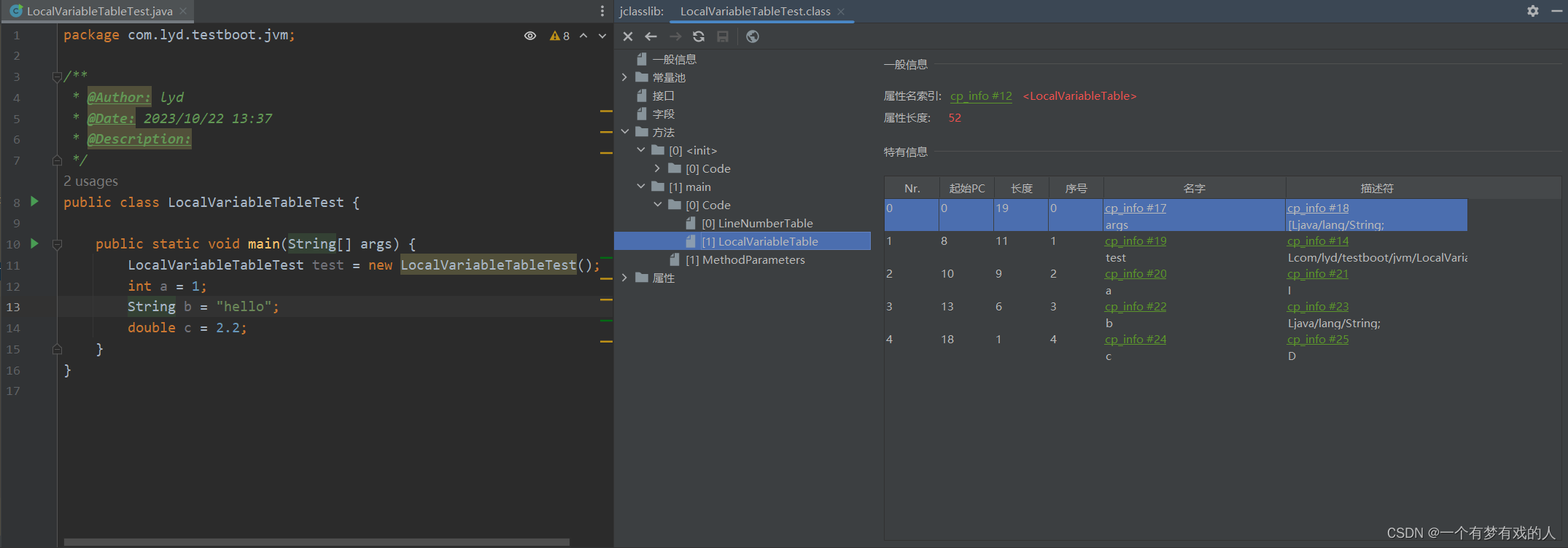The image size is (1568, 548).
Task: Sort table by 起始PC column header
Action: [967, 188]
